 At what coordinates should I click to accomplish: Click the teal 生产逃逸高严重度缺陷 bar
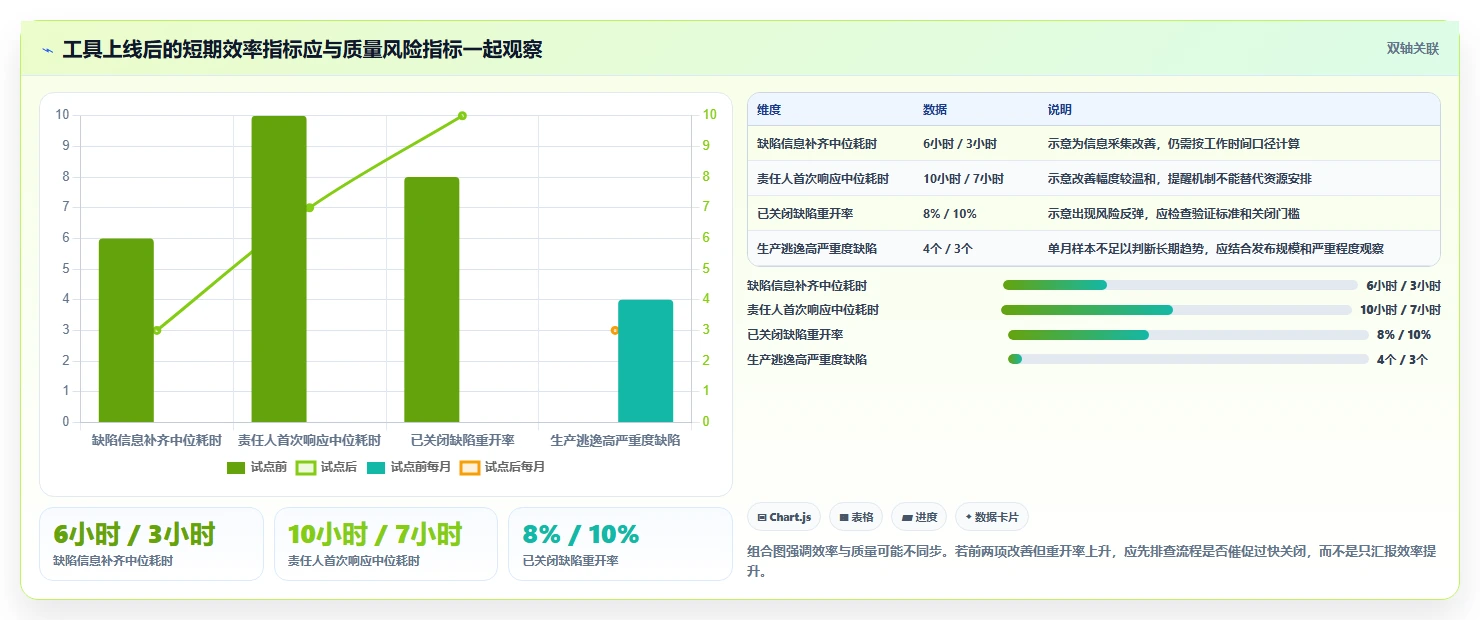[645, 361]
